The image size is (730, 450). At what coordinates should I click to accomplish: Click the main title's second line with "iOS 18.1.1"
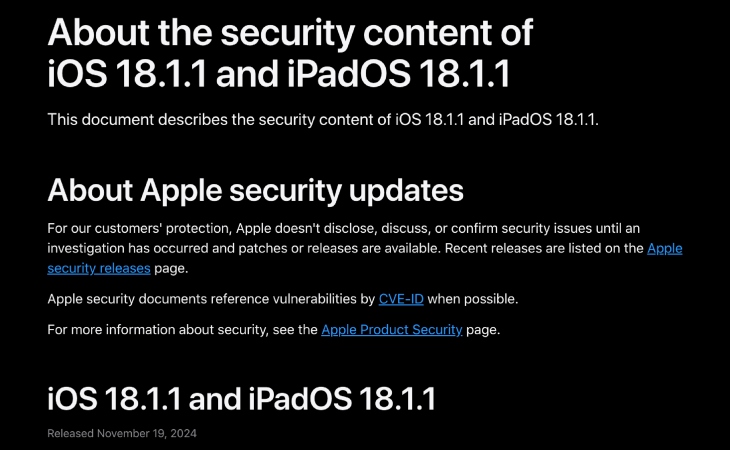[292, 75]
